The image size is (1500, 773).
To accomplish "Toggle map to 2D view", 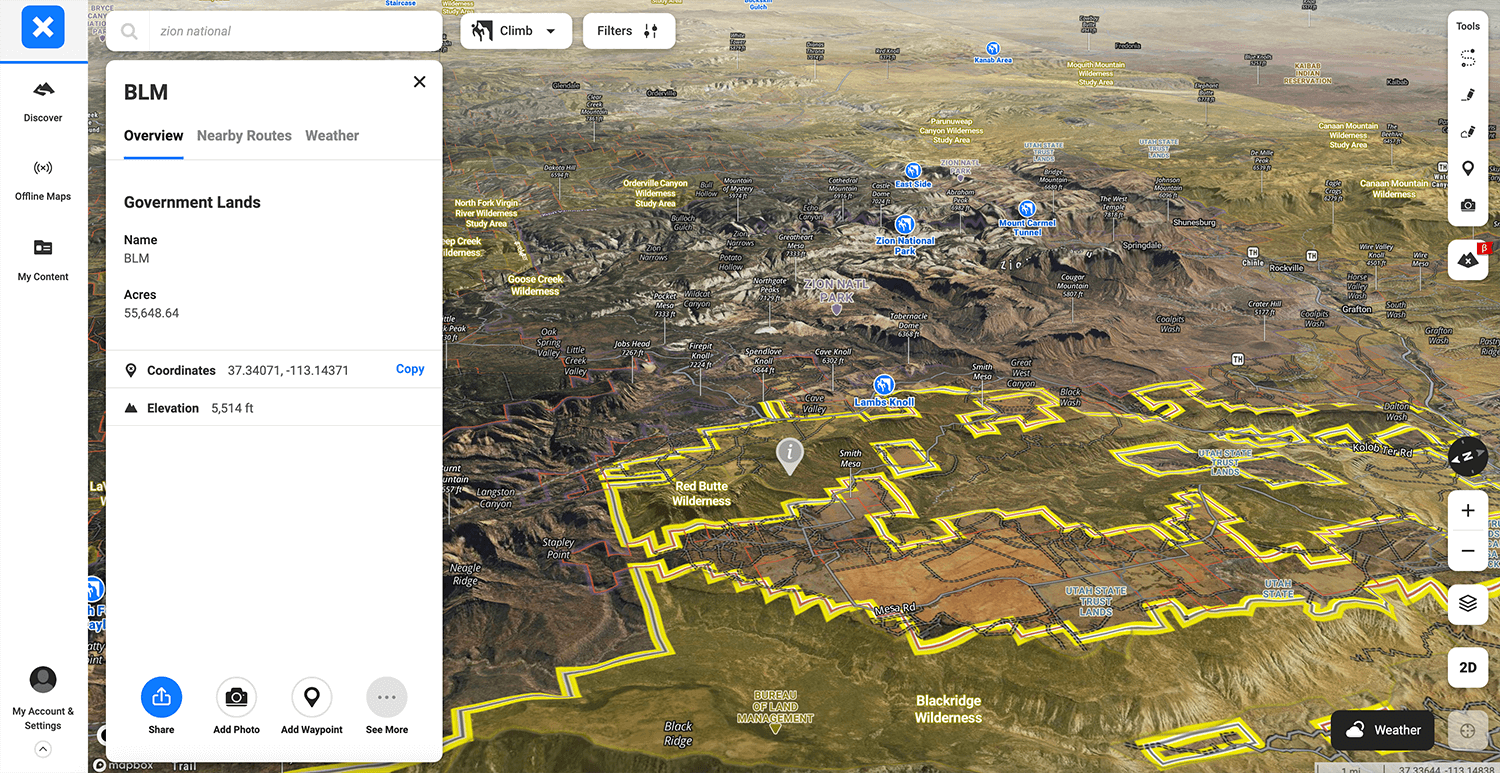I will [1467, 667].
